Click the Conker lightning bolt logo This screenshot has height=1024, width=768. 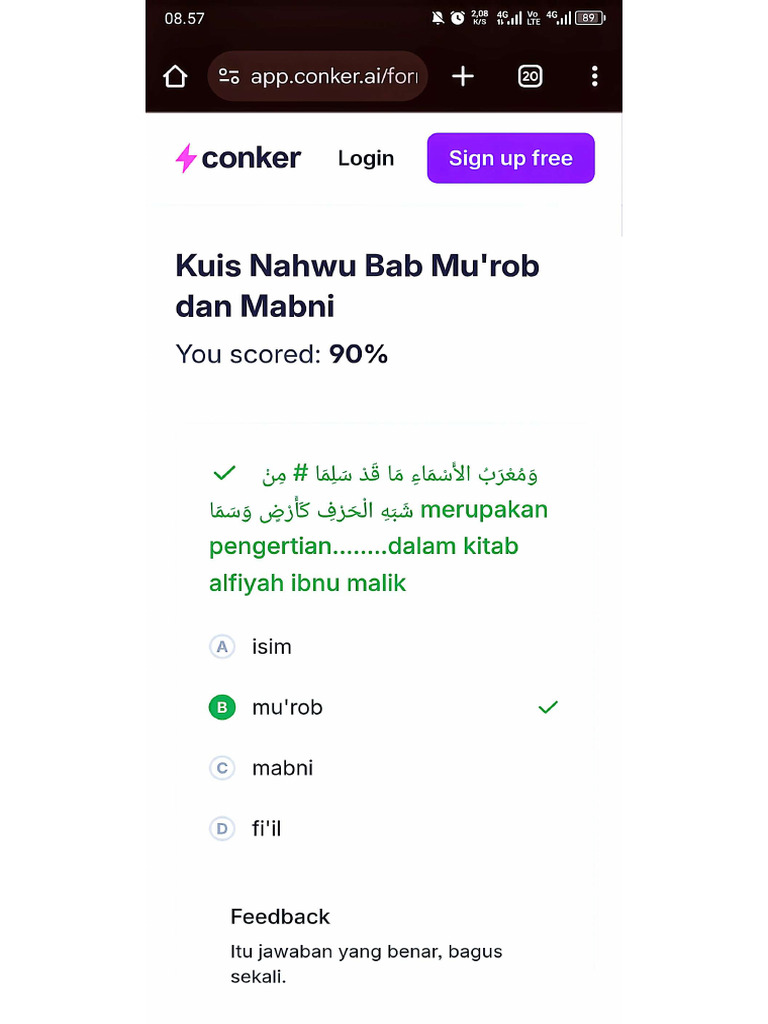(185, 158)
